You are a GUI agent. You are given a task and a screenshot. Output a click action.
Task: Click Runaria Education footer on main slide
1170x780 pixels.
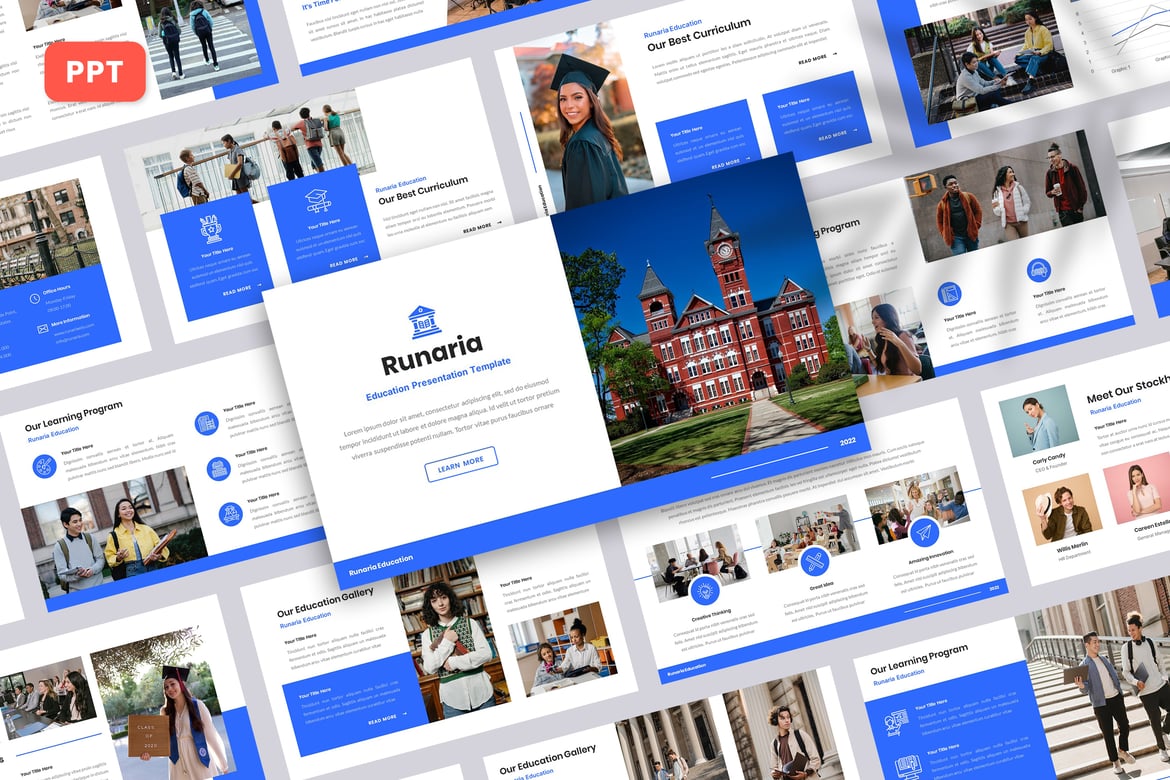(x=381, y=564)
